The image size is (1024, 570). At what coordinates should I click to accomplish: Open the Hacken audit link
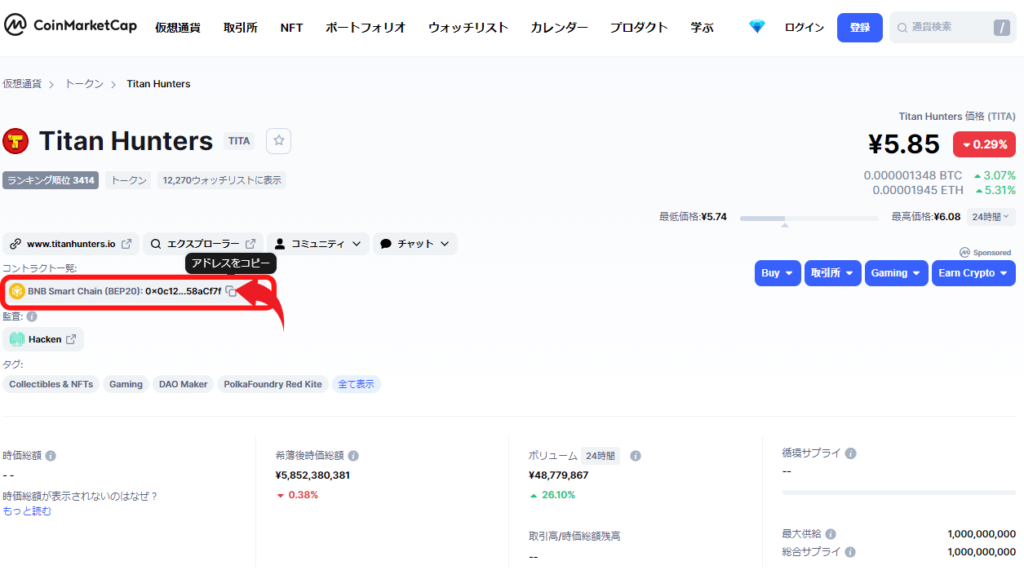[x=44, y=340]
